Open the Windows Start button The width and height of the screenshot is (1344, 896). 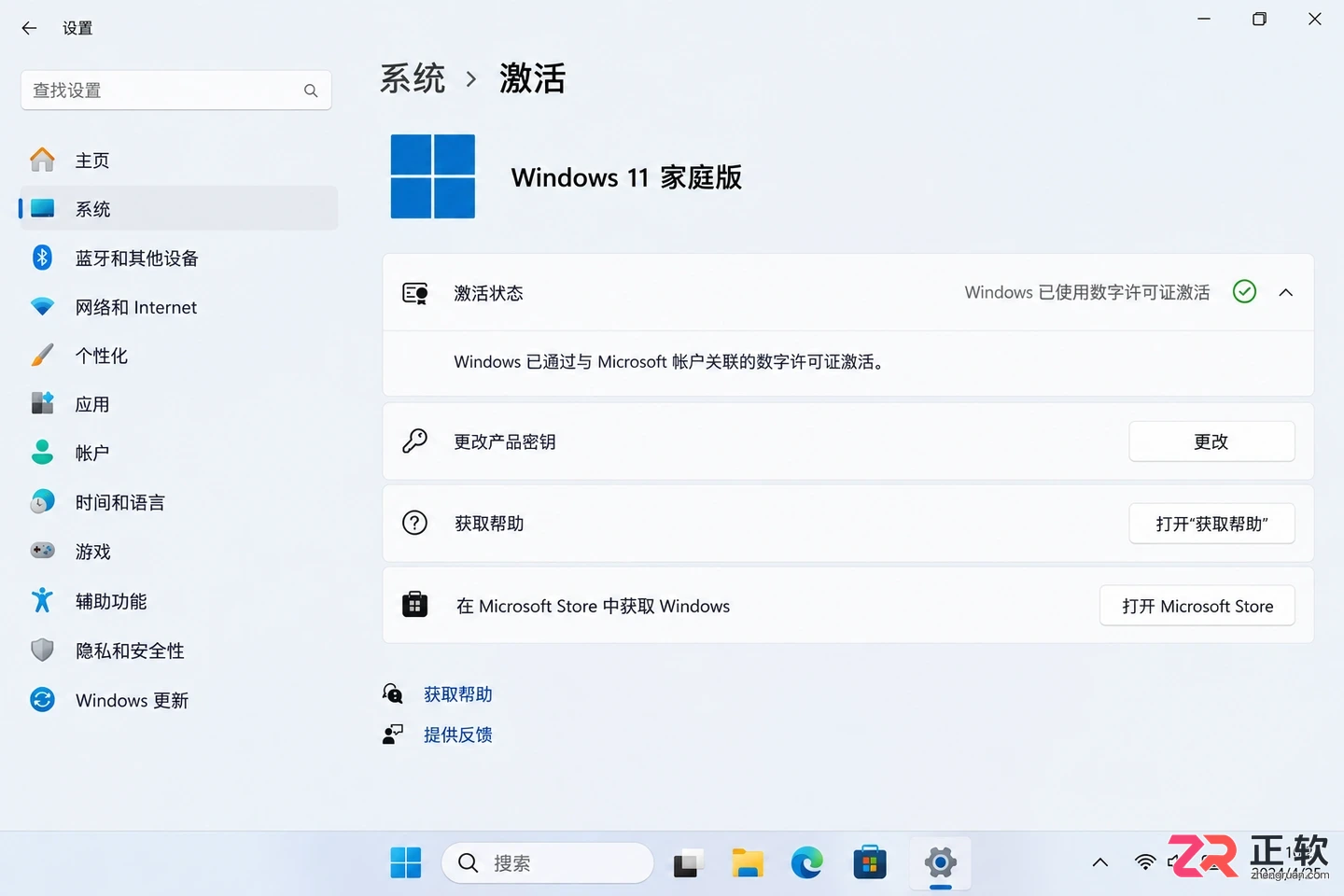(x=405, y=863)
